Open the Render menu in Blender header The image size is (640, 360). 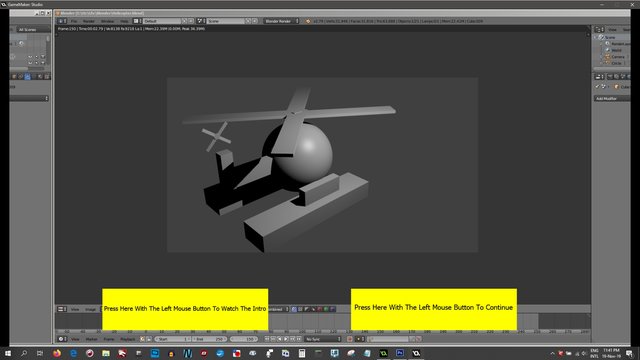pos(89,21)
